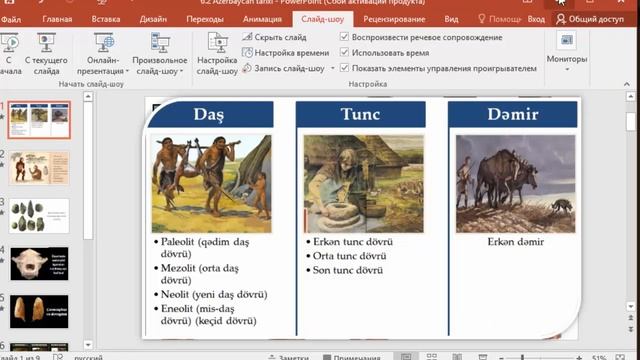This screenshot has width=640, height=360.
Task: Click slide editor scroll down arrow
Action: (631, 307)
